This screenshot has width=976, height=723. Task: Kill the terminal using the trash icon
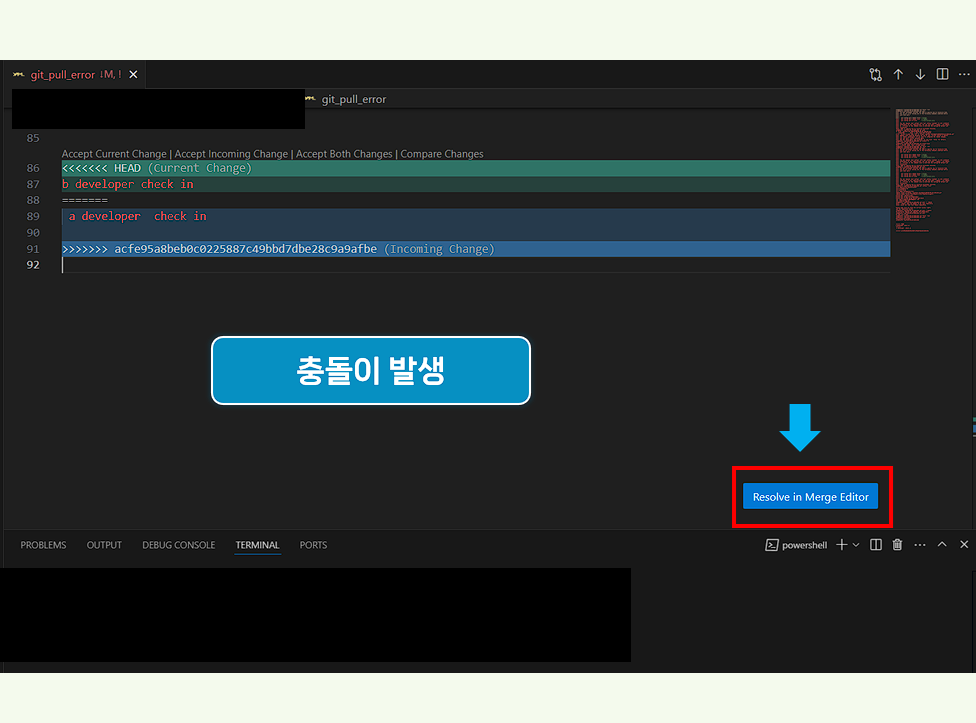(x=897, y=544)
